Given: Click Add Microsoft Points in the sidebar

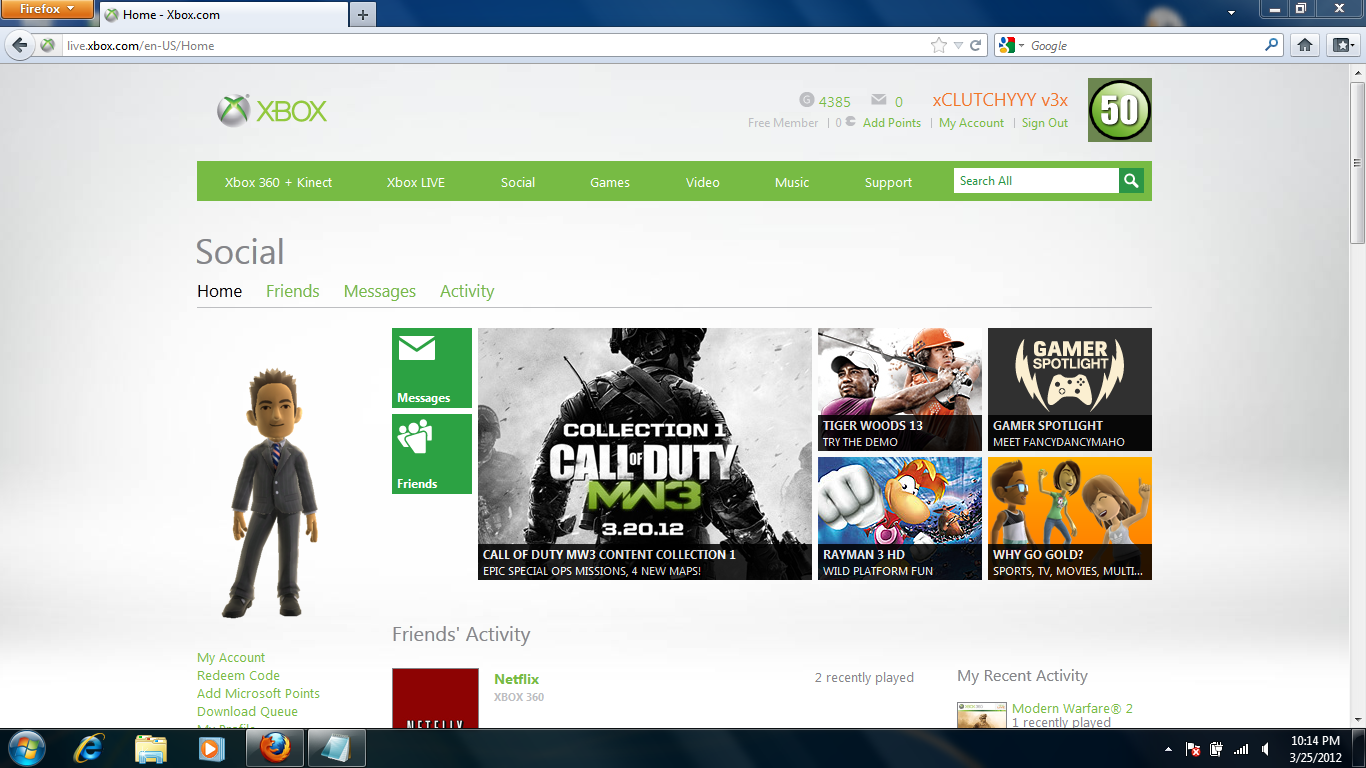Looking at the screenshot, I should click(x=258, y=694).
